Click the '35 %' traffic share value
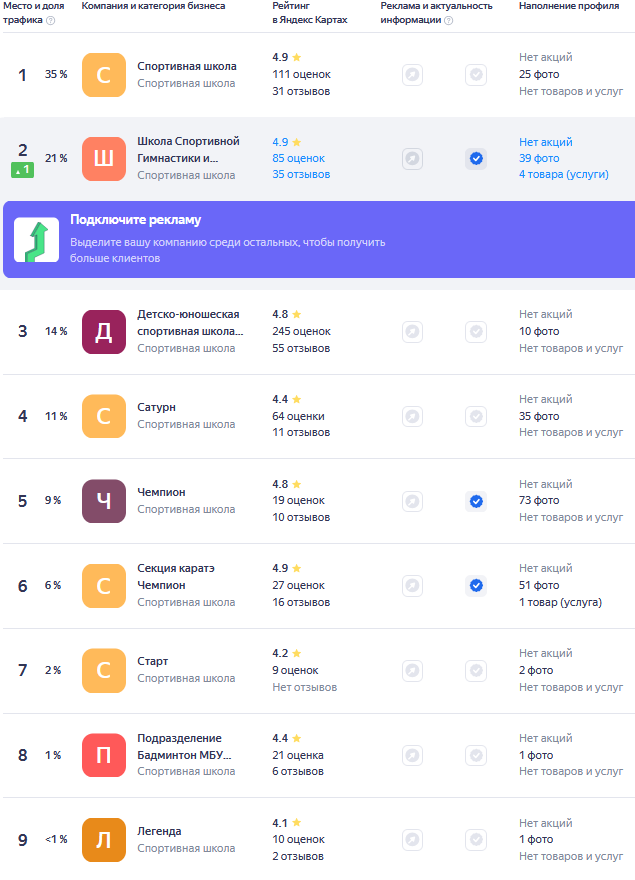This screenshot has height=880, width=635. (56, 74)
